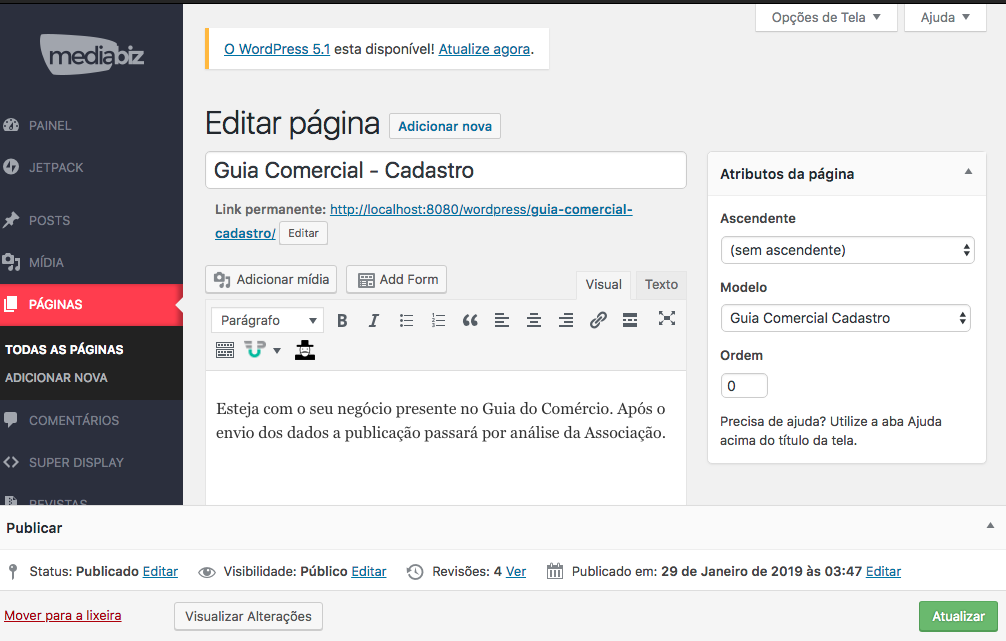Align text right

point(565,320)
